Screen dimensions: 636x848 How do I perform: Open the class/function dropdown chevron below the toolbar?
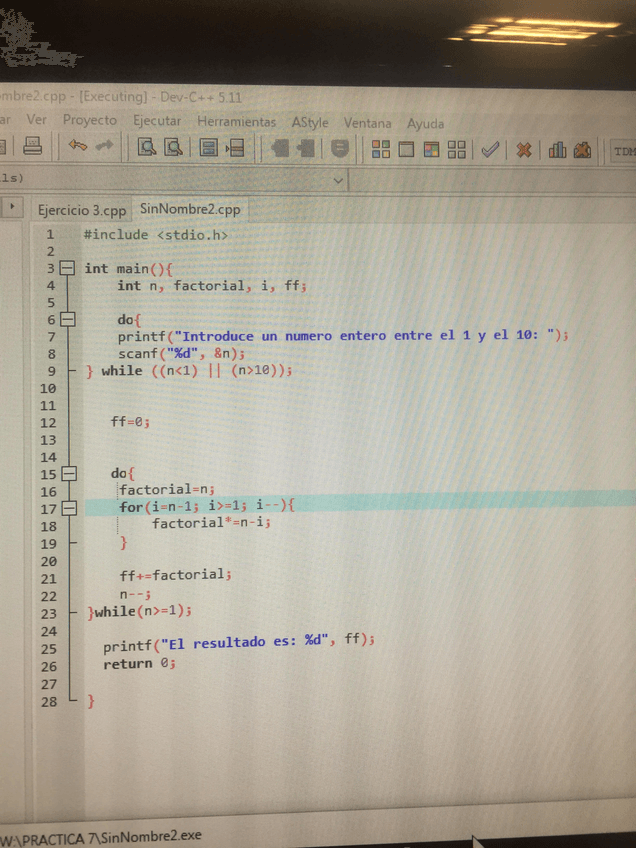[x=337, y=181]
